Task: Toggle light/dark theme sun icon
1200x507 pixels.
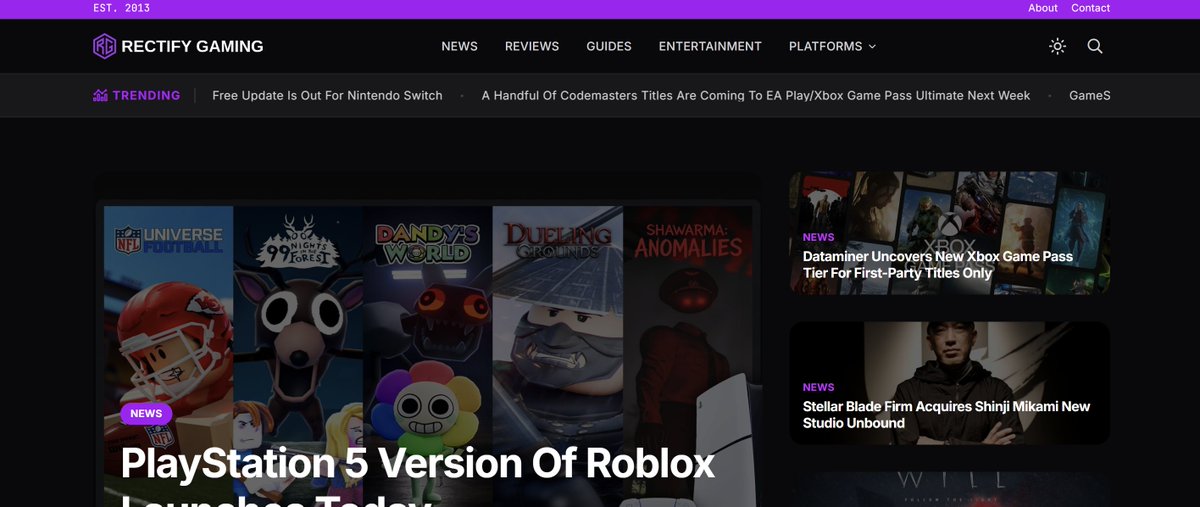Action: [1057, 46]
